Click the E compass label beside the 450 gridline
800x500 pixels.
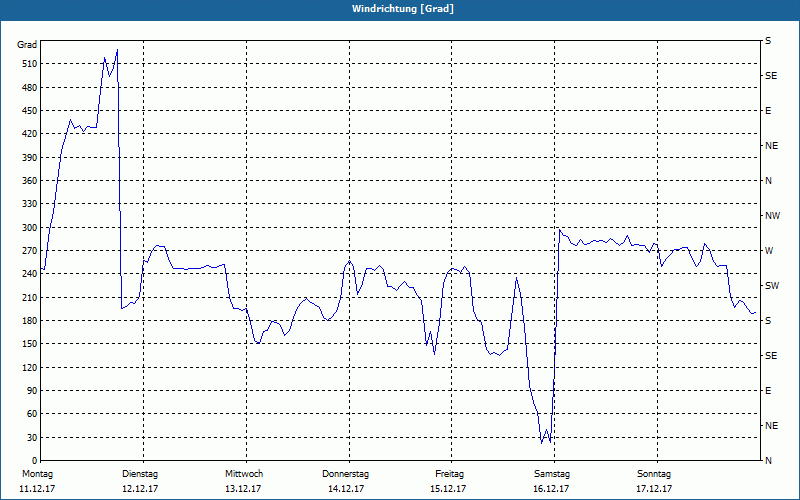[768, 111]
